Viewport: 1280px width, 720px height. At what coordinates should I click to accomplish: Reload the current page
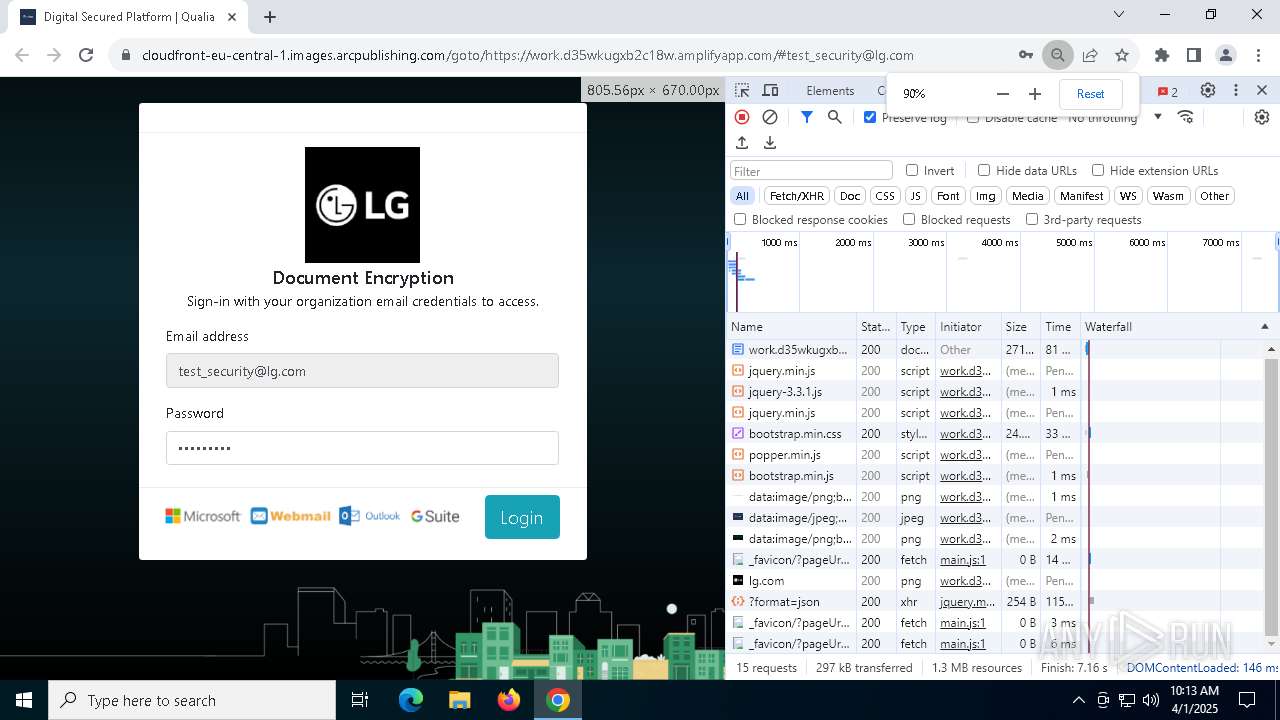pos(86,55)
